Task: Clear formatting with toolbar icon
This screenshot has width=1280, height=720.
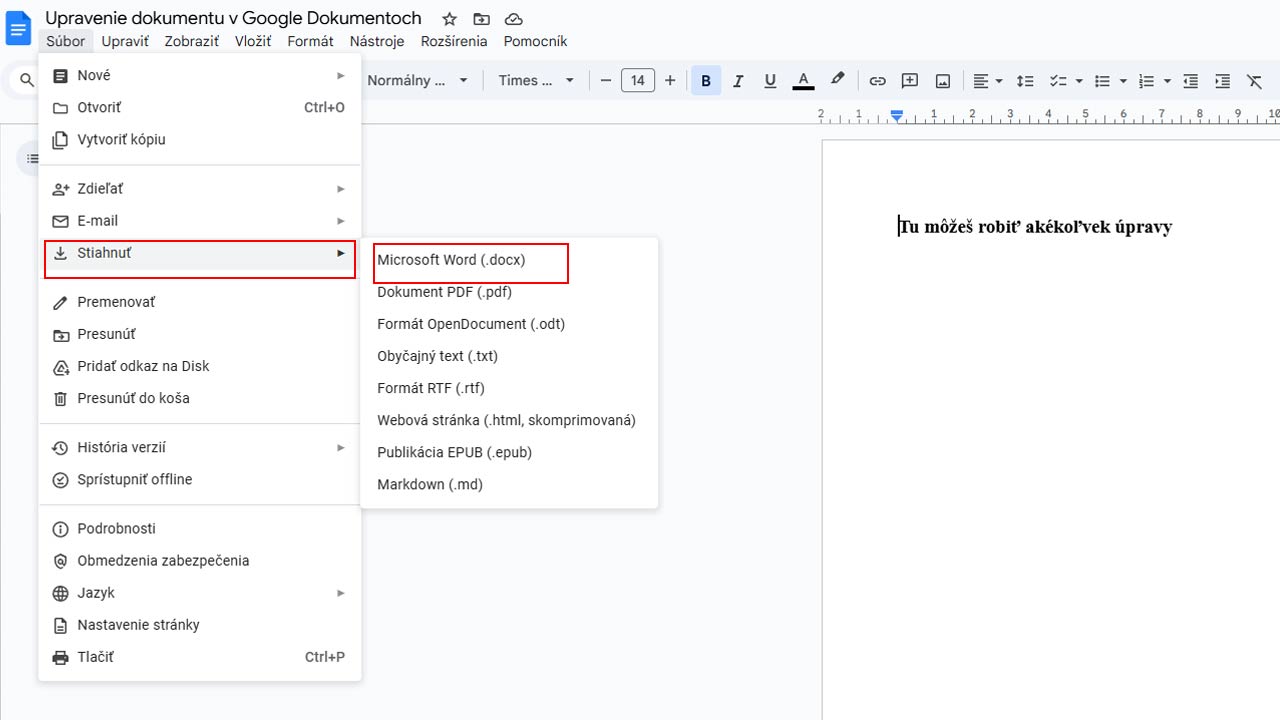Action: [x=1254, y=81]
